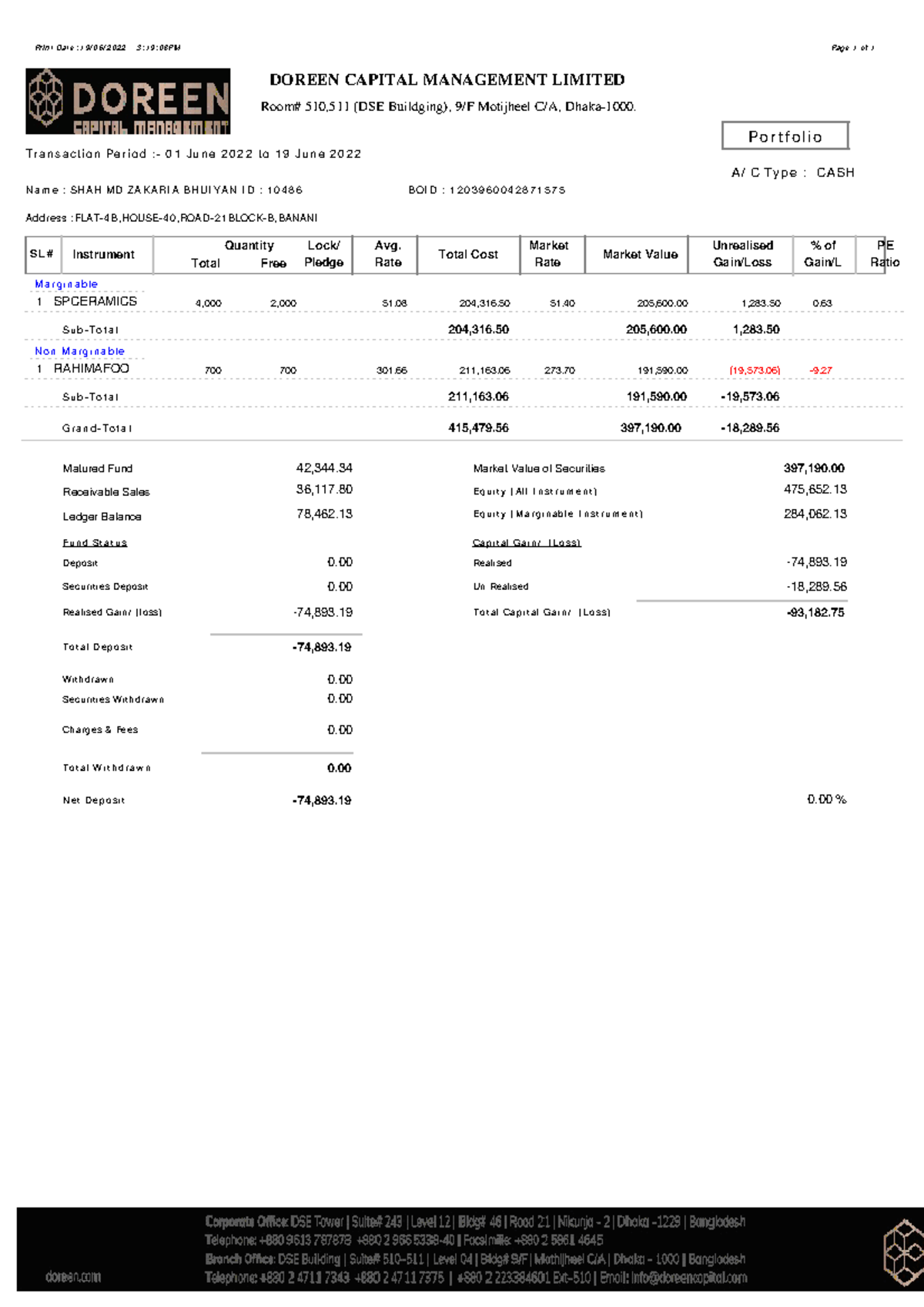
Task: Select grand total loss -18,289.56
Action: [750, 428]
